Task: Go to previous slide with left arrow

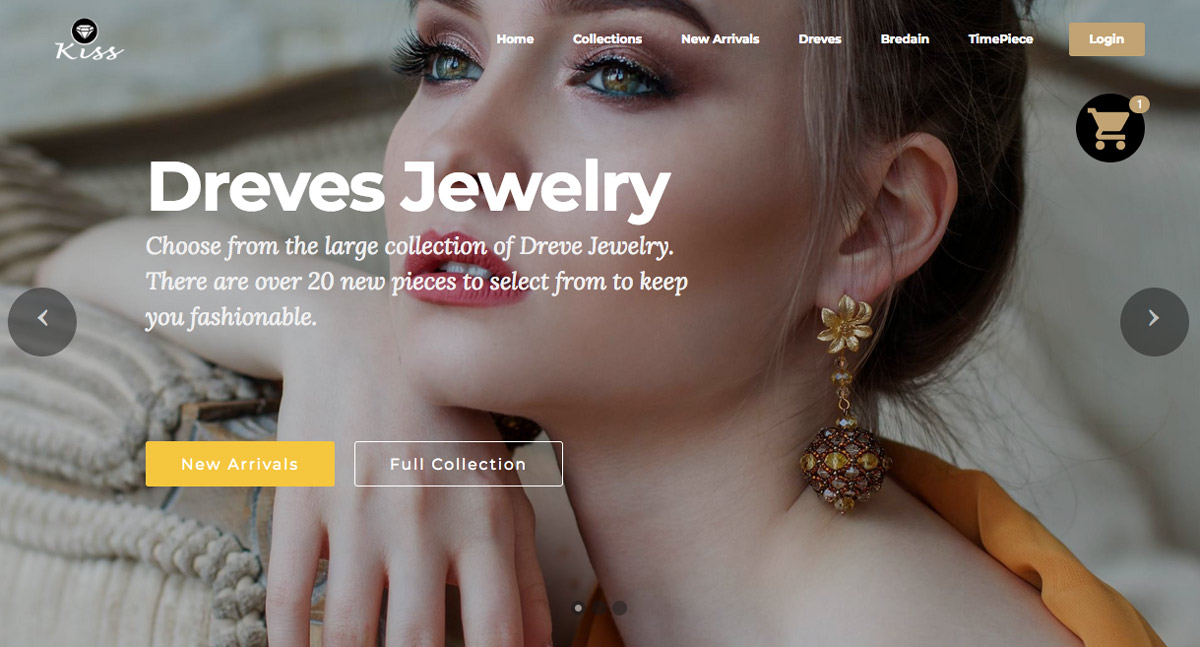Action: pyautogui.click(x=42, y=322)
